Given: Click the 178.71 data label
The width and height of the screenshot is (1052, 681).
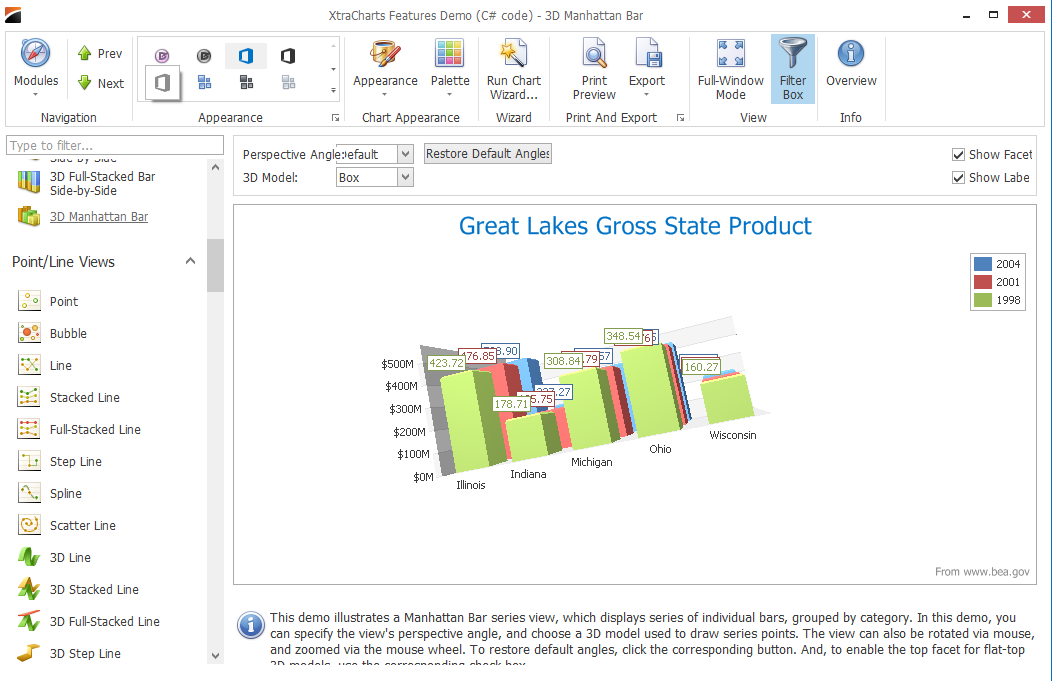Looking at the screenshot, I should pyautogui.click(x=511, y=404).
